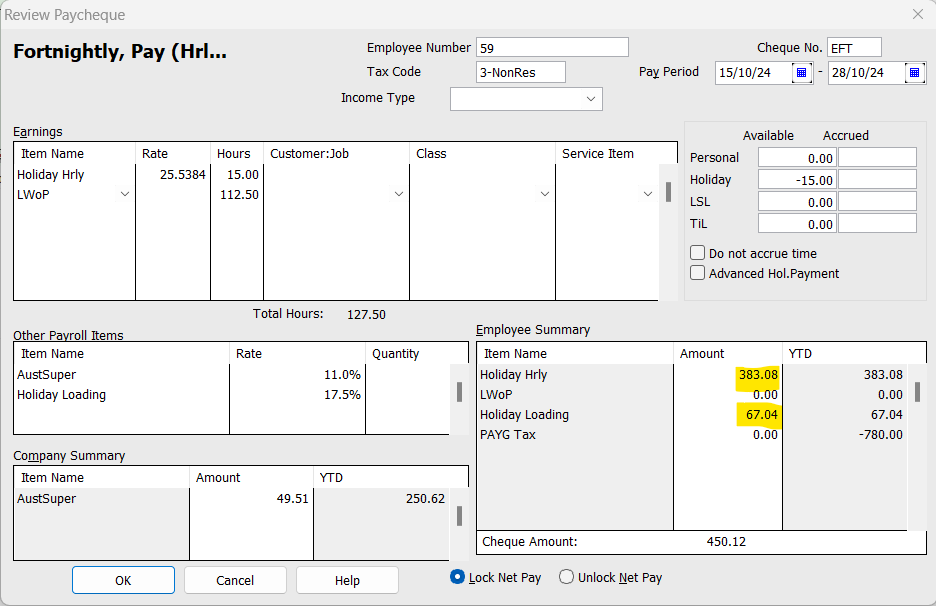Image resolution: width=936 pixels, height=606 pixels.
Task: Click the Personal accrued field
Action: 878,158
